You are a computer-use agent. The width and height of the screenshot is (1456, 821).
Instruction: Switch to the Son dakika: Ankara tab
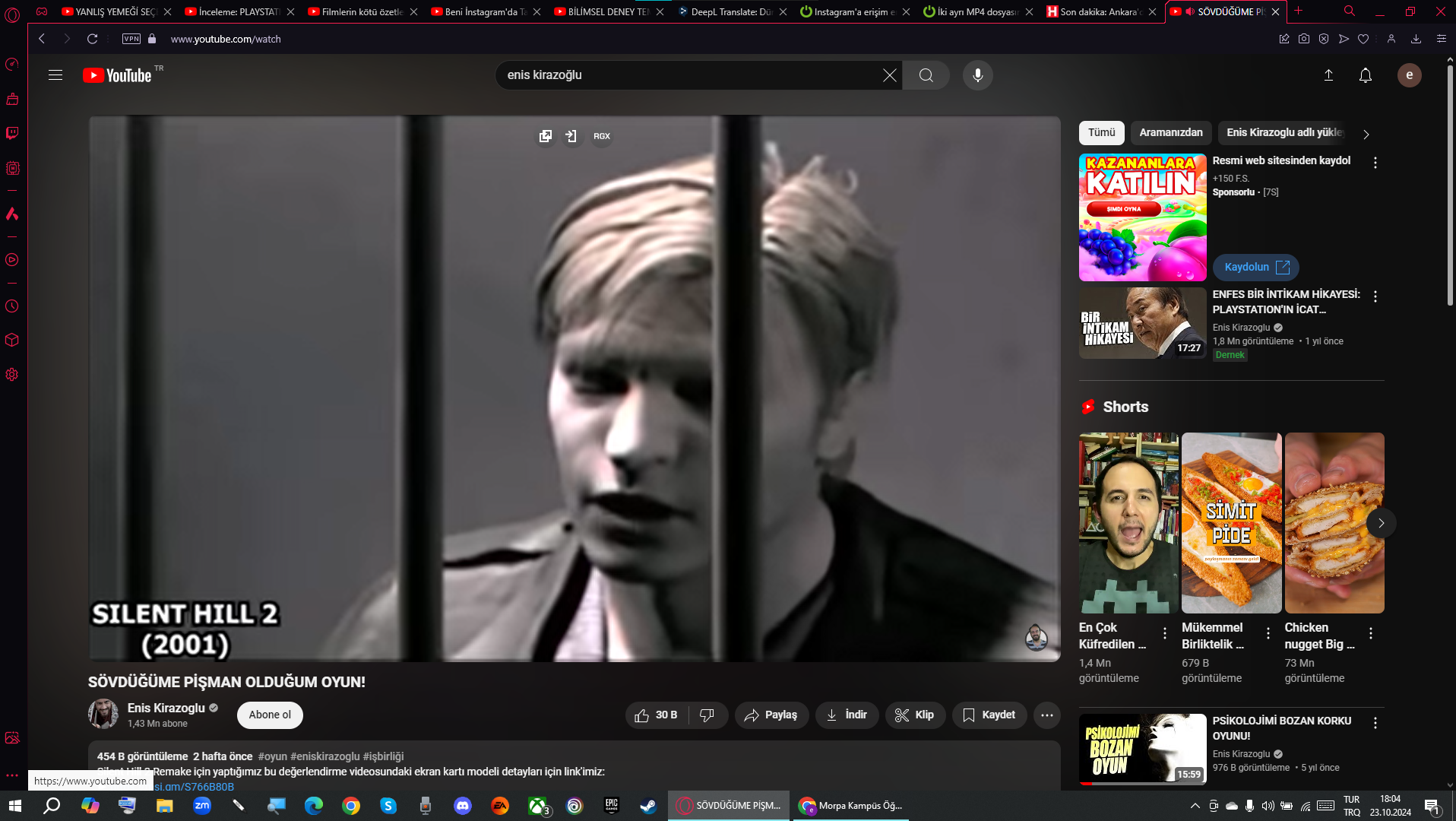tap(1102, 12)
